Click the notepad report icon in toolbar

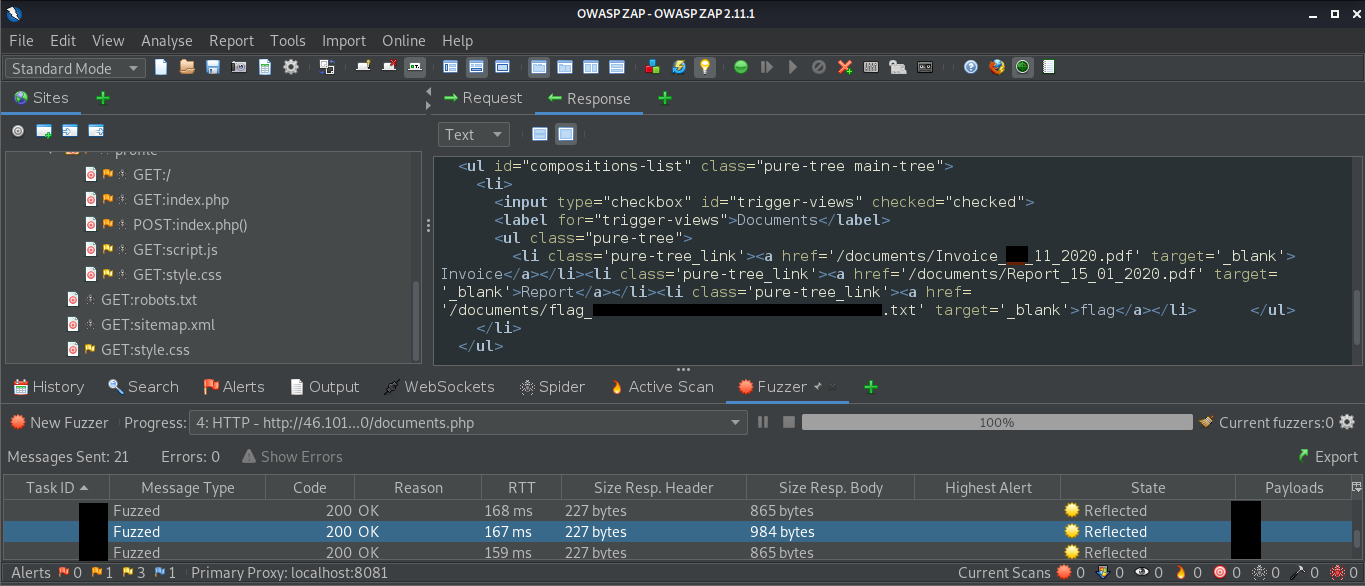point(1049,67)
